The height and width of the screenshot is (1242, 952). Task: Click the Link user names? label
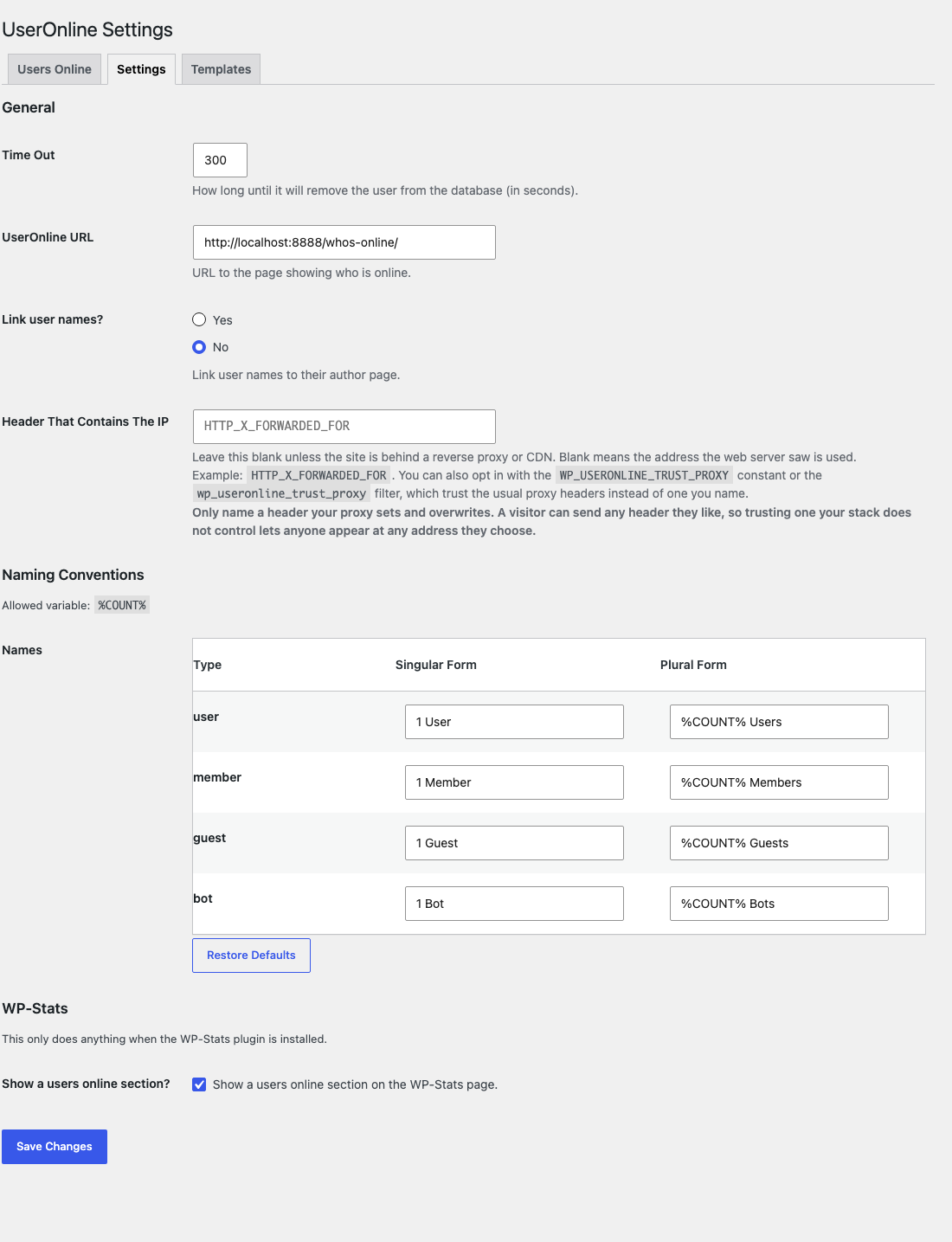52,319
